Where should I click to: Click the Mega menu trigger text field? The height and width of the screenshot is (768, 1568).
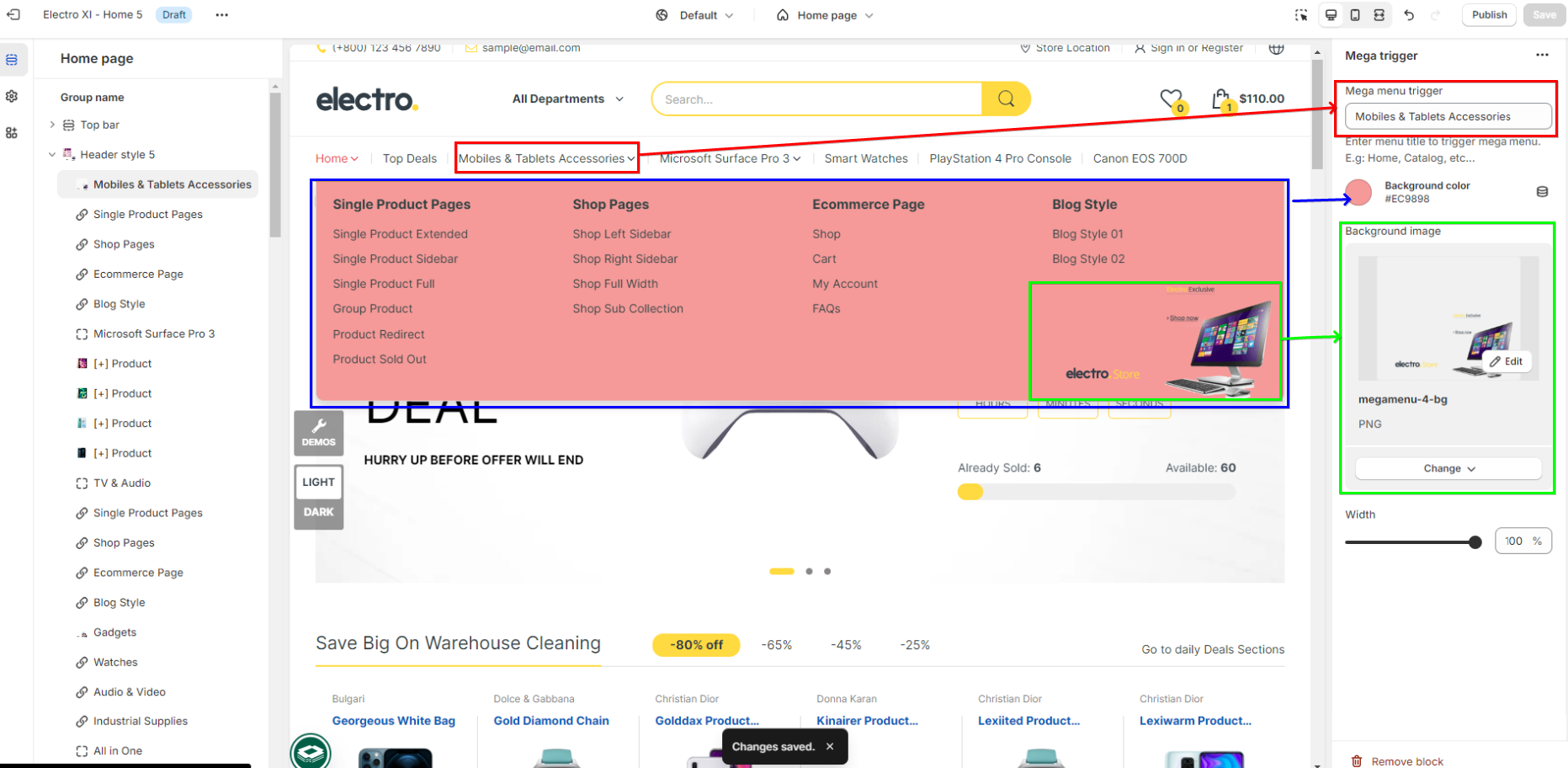click(x=1448, y=116)
